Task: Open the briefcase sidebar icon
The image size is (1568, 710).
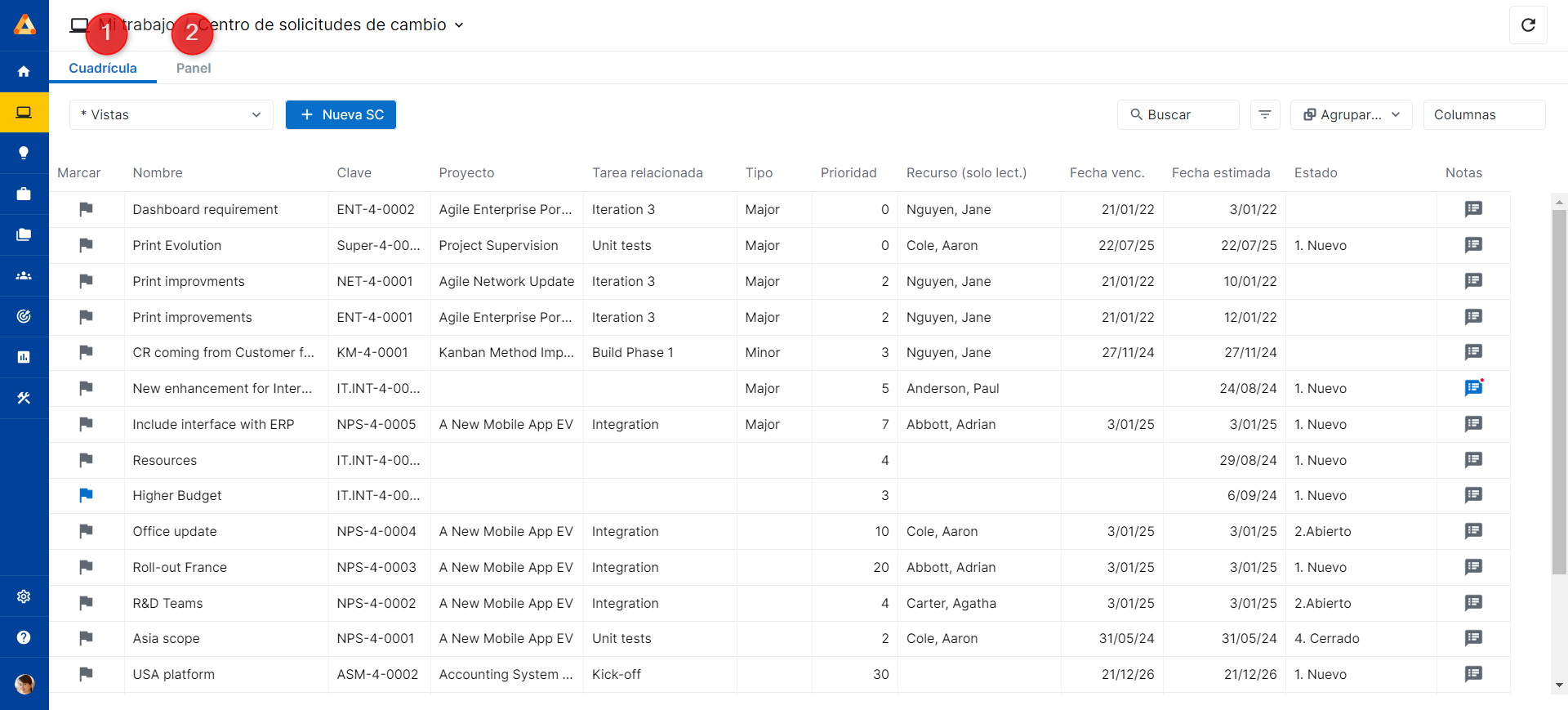Action: (x=24, y=194)
